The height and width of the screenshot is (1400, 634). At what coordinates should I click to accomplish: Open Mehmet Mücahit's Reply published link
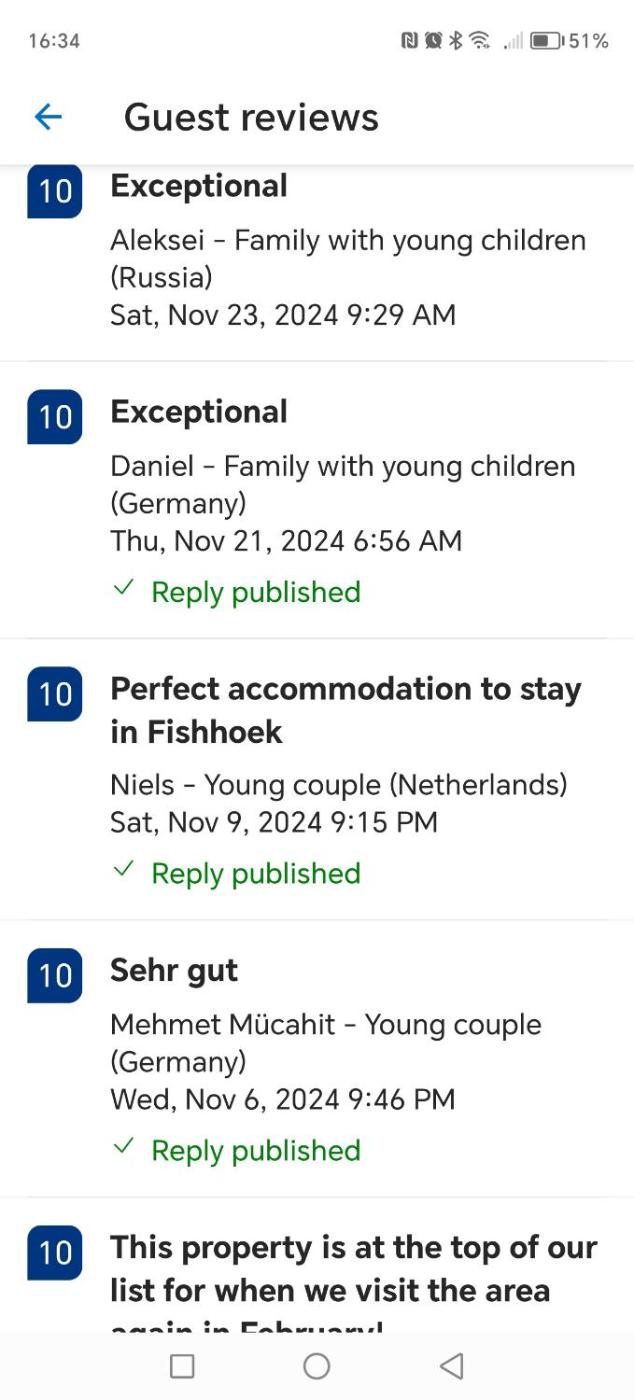click(255, 1150)
